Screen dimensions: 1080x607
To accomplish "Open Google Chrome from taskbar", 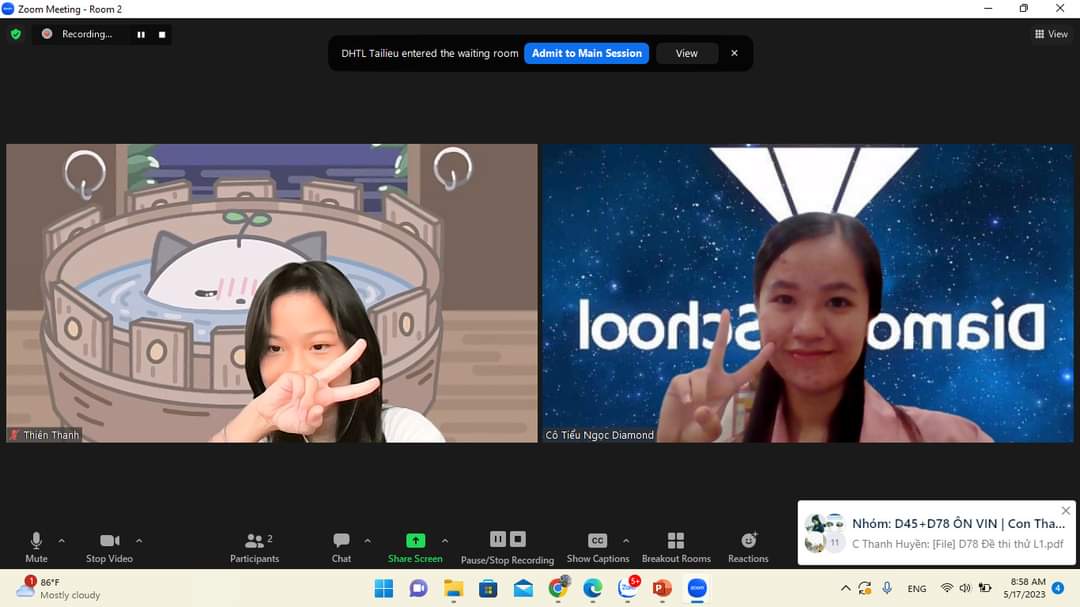I will coord(558,588).
